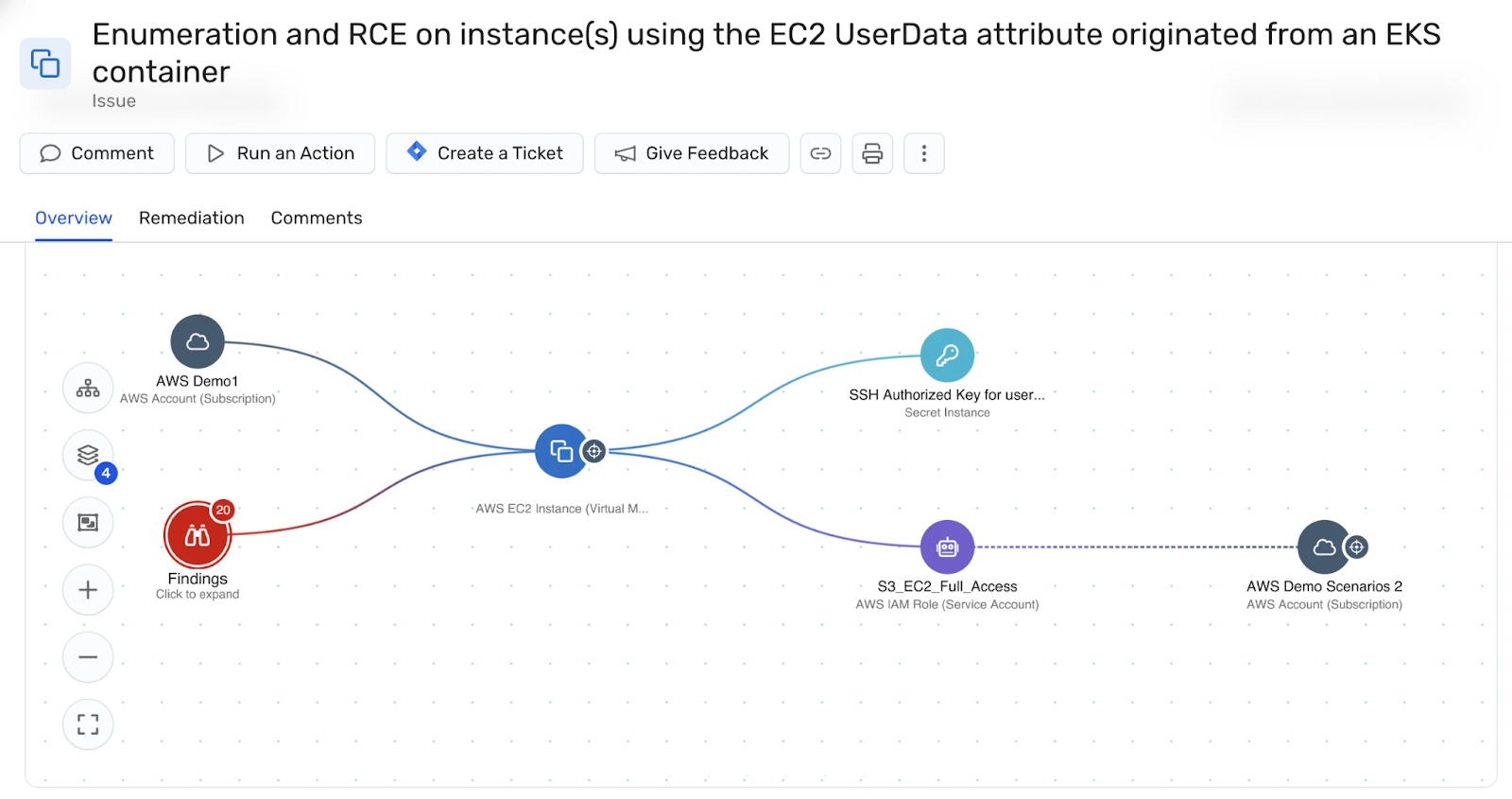Open the layers icon with badge 4
Viewport: 1512px width, 799px height.
click(x=88, y=456)
